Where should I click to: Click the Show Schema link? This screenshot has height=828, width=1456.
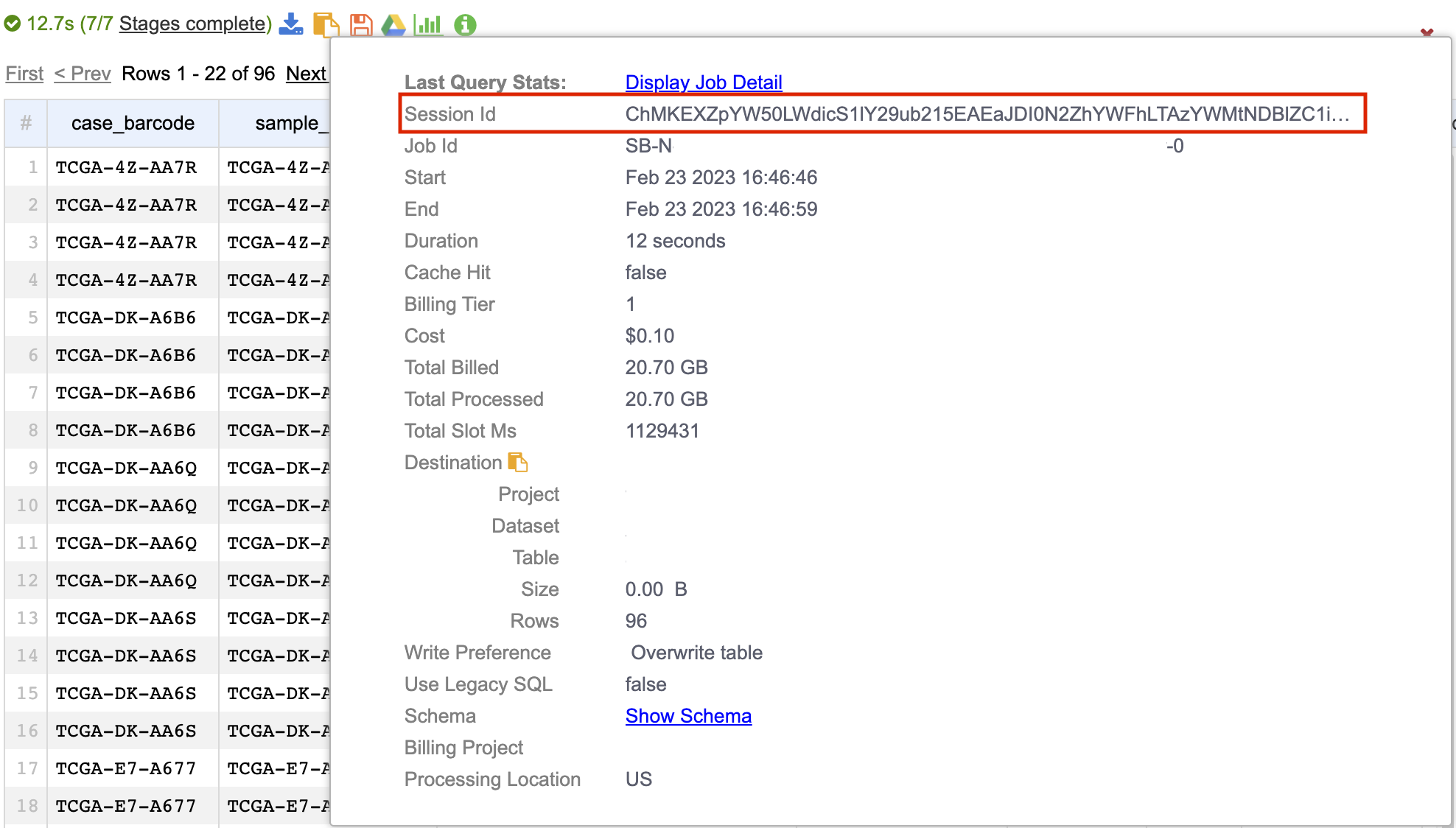[687, 716]
